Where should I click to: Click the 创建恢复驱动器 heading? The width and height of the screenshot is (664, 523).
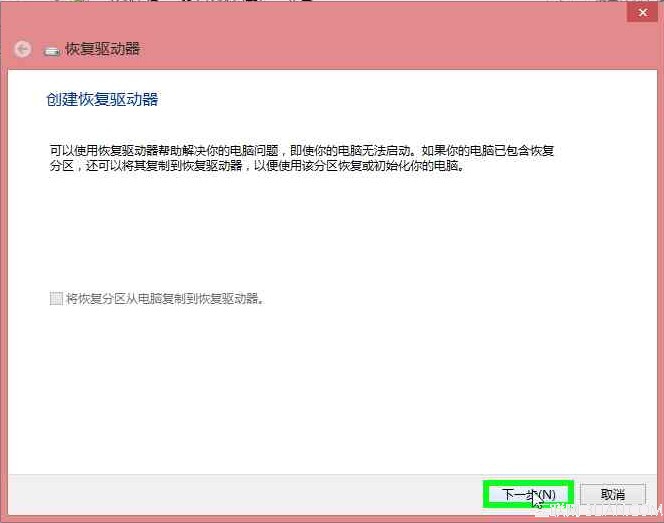[102, 100]
